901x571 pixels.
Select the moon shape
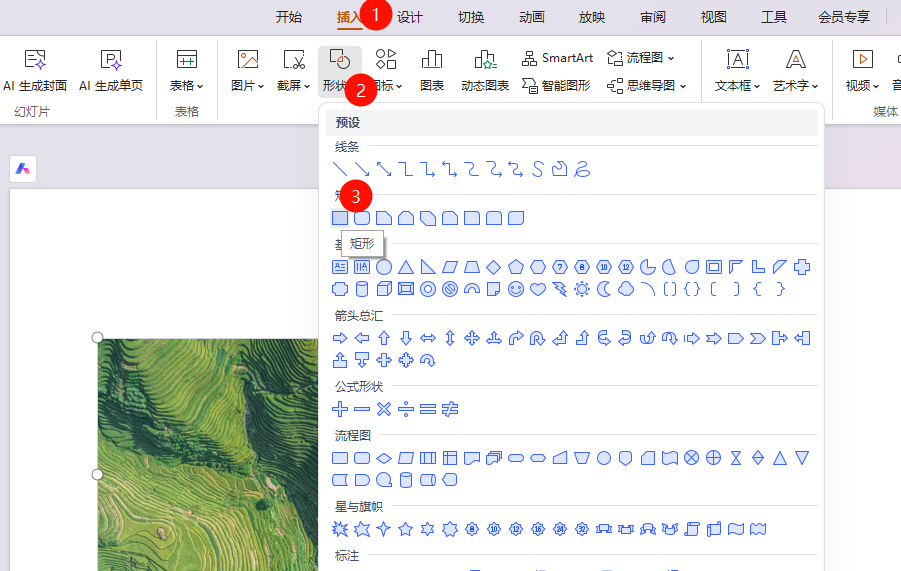coord(604,289)
